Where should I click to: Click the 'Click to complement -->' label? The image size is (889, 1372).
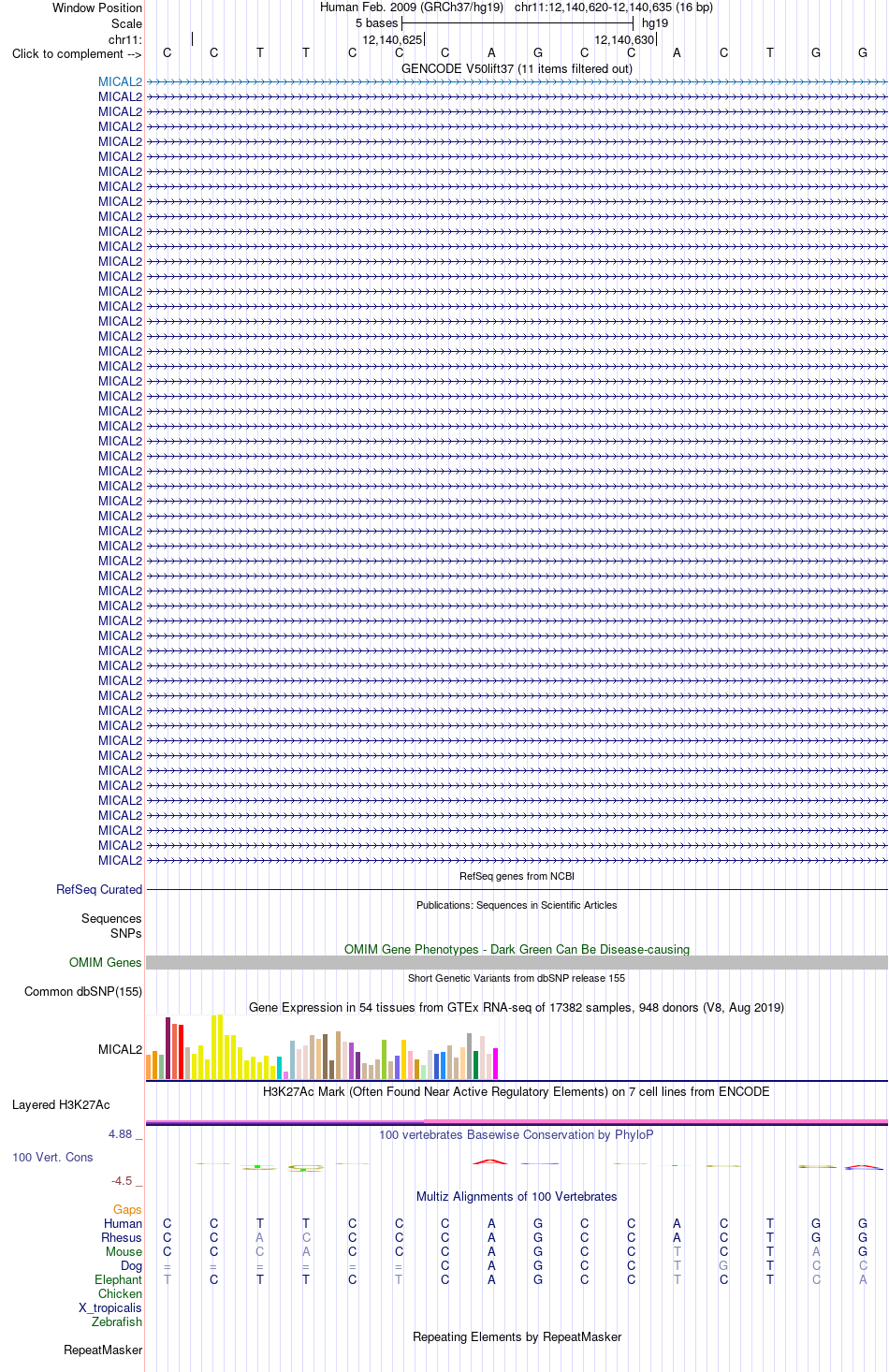pyautogui.click(x=77, y=53)
